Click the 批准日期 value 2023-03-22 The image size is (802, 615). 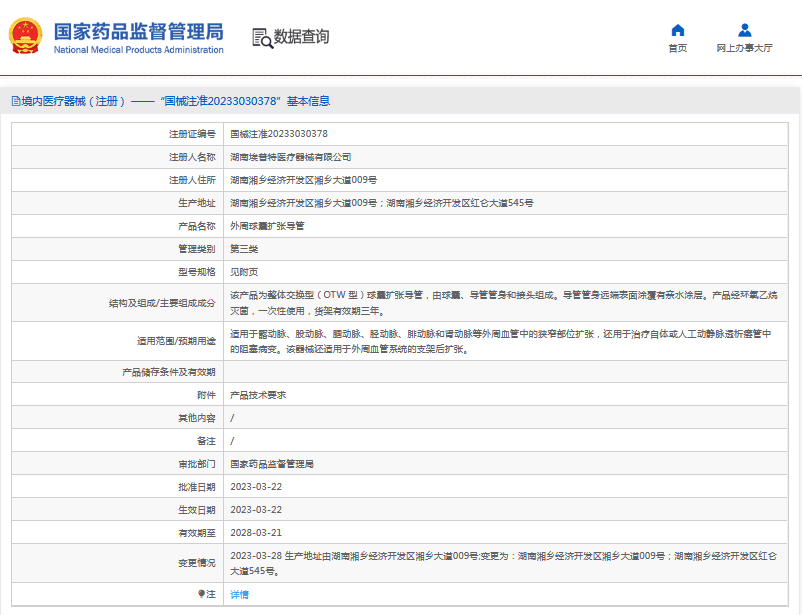tap(256, 487)
